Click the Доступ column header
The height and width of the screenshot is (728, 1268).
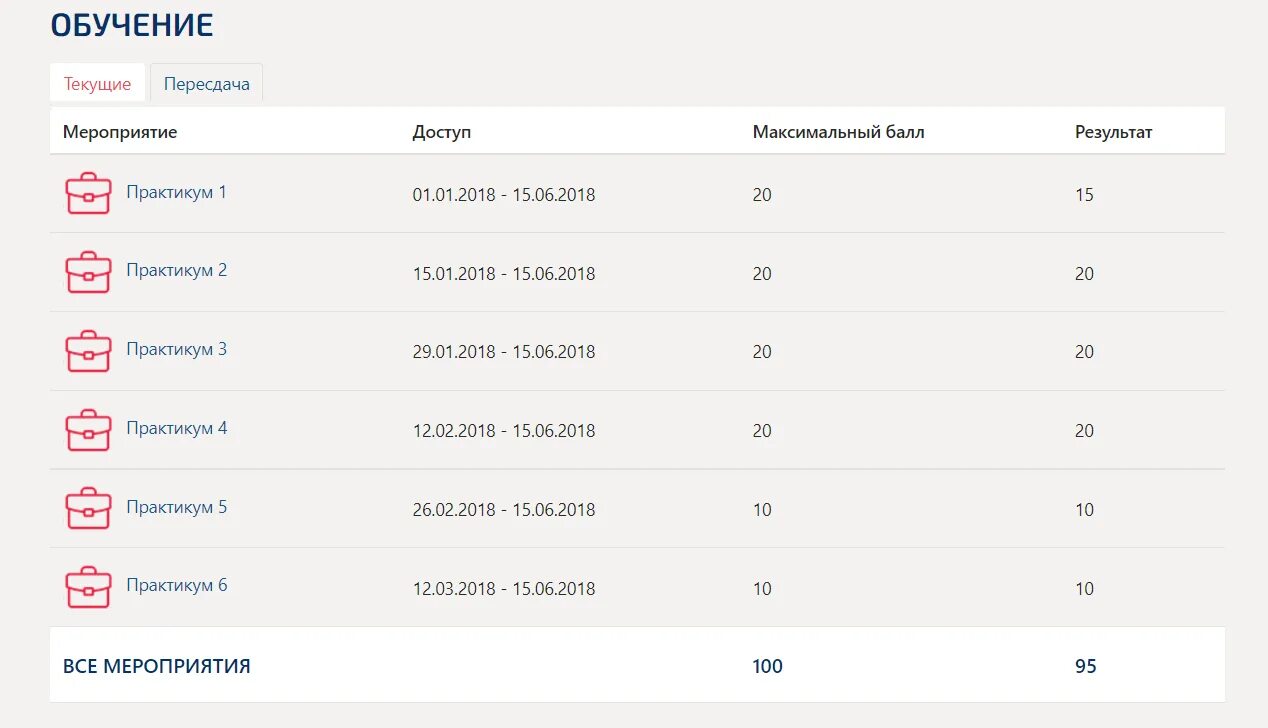click(x=441, y=132)
